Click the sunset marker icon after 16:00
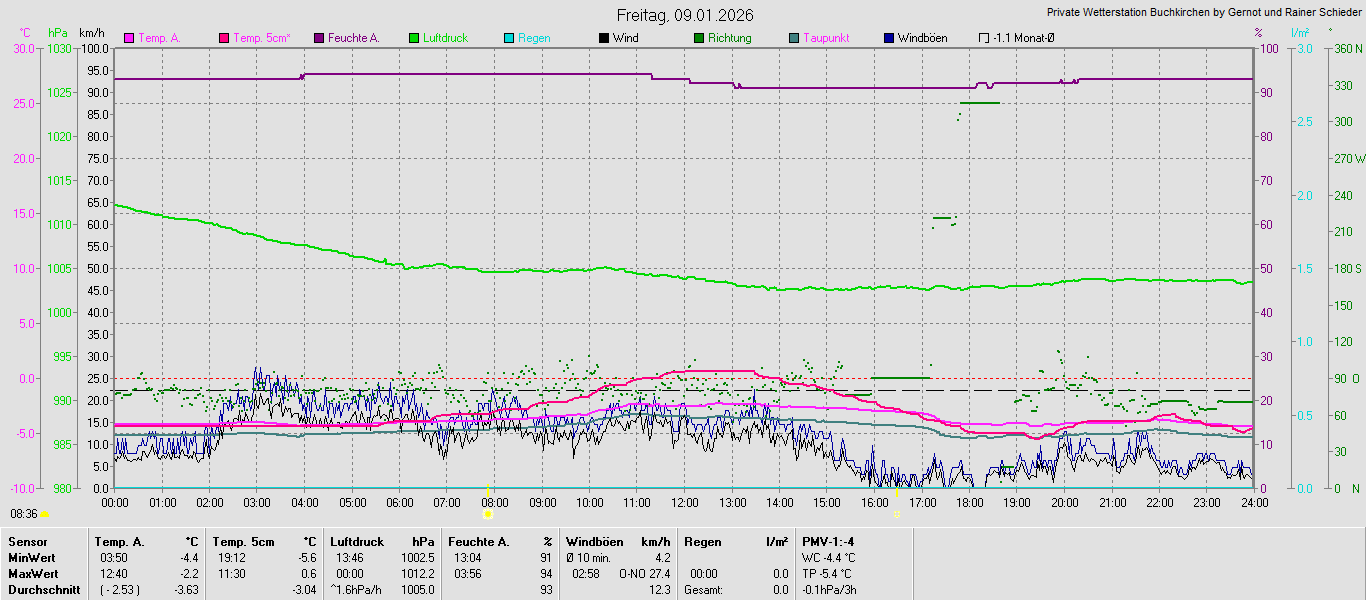Screen dimensions: 1366x600 click(x=897, y=514)
